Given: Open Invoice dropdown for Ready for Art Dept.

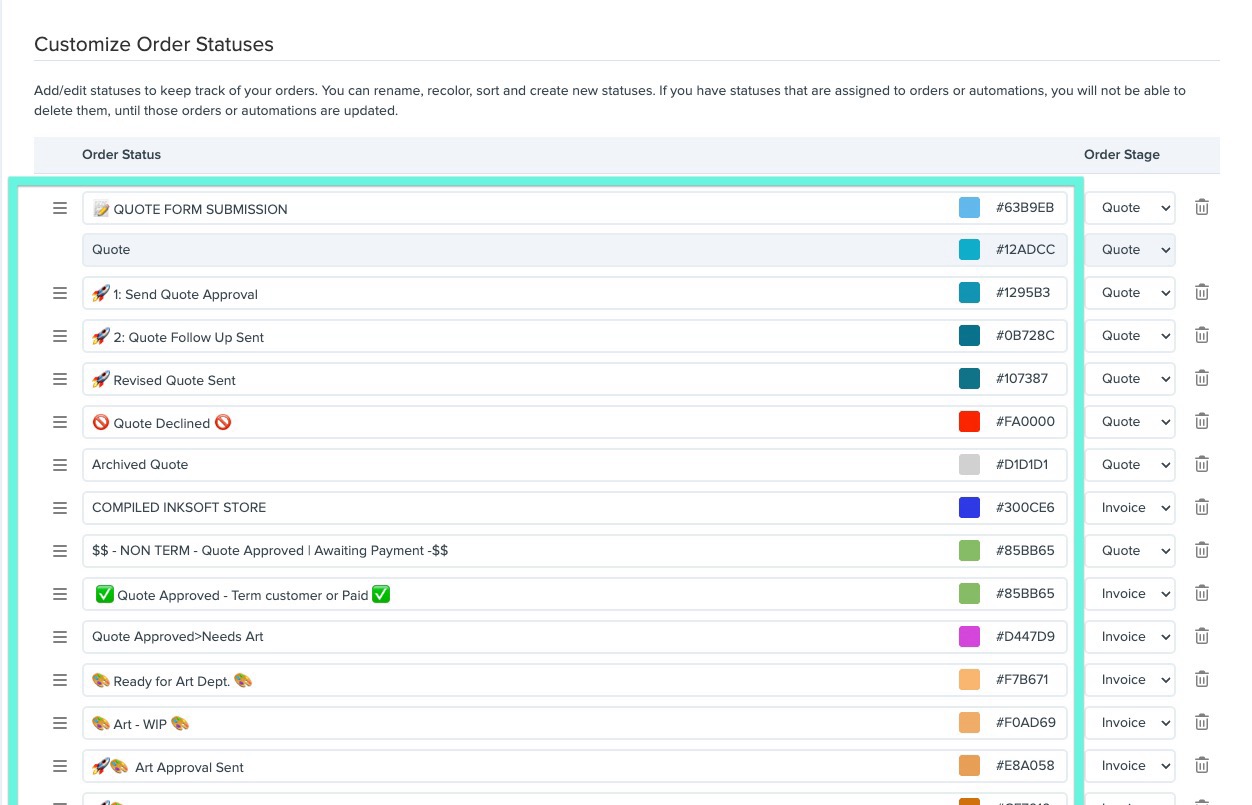Looking at the screenshot, I should tap(1131, 680).
